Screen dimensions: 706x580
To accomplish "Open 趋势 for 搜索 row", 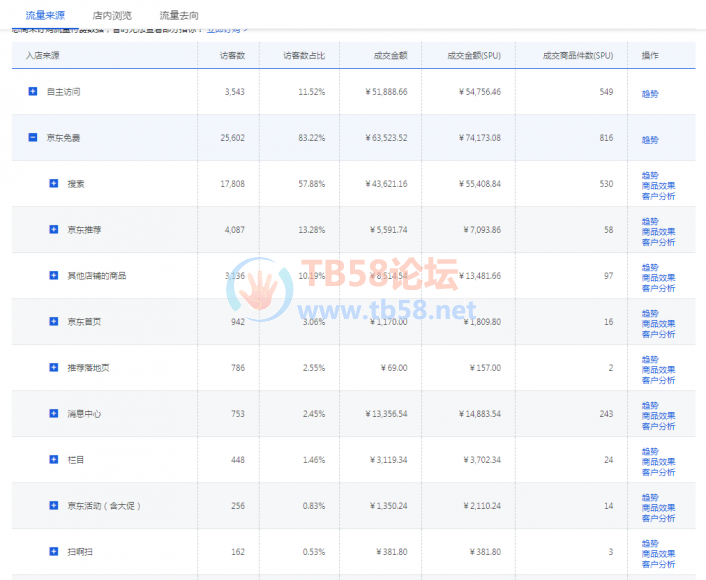I will 650,175.
